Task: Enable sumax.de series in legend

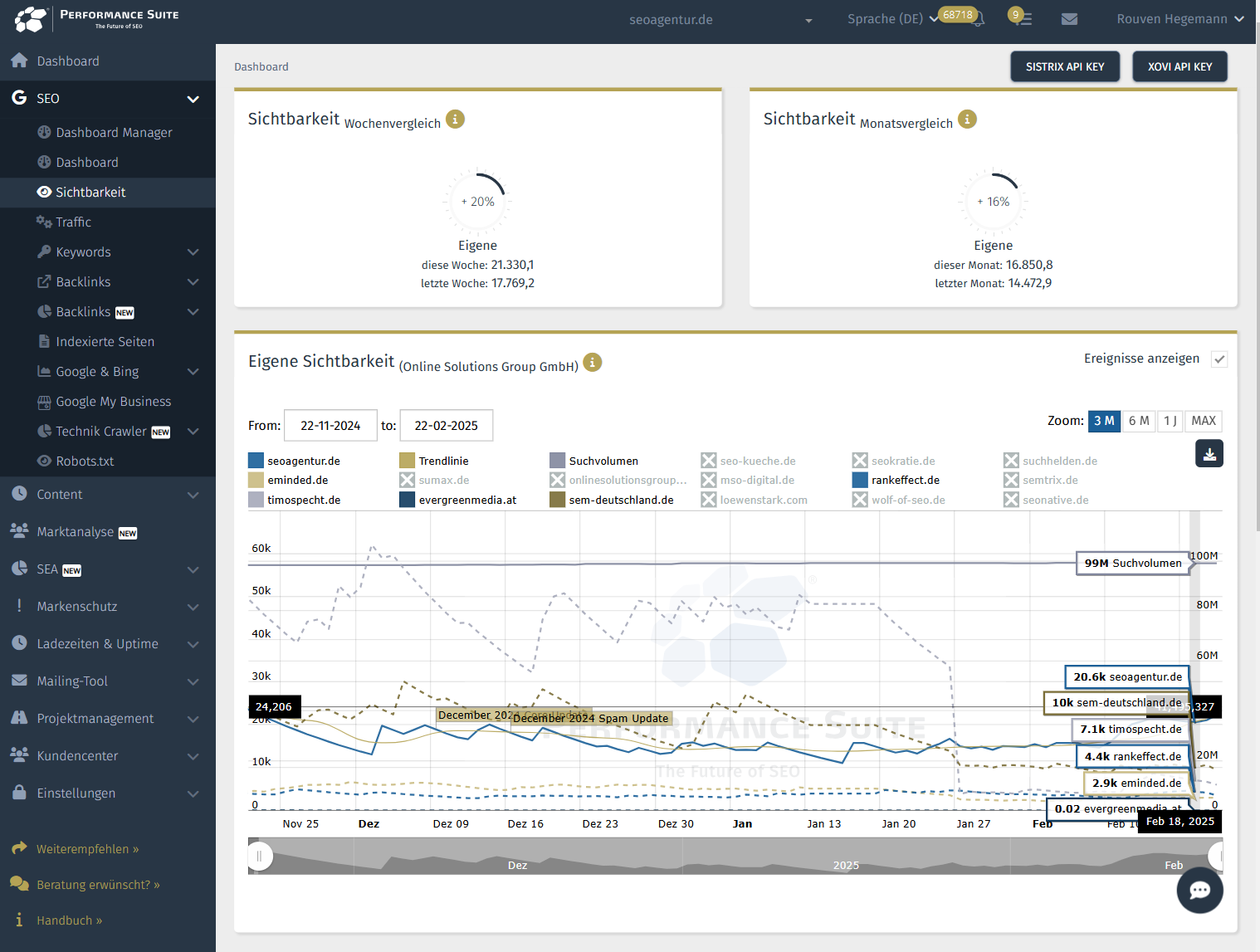Action: 407,480
